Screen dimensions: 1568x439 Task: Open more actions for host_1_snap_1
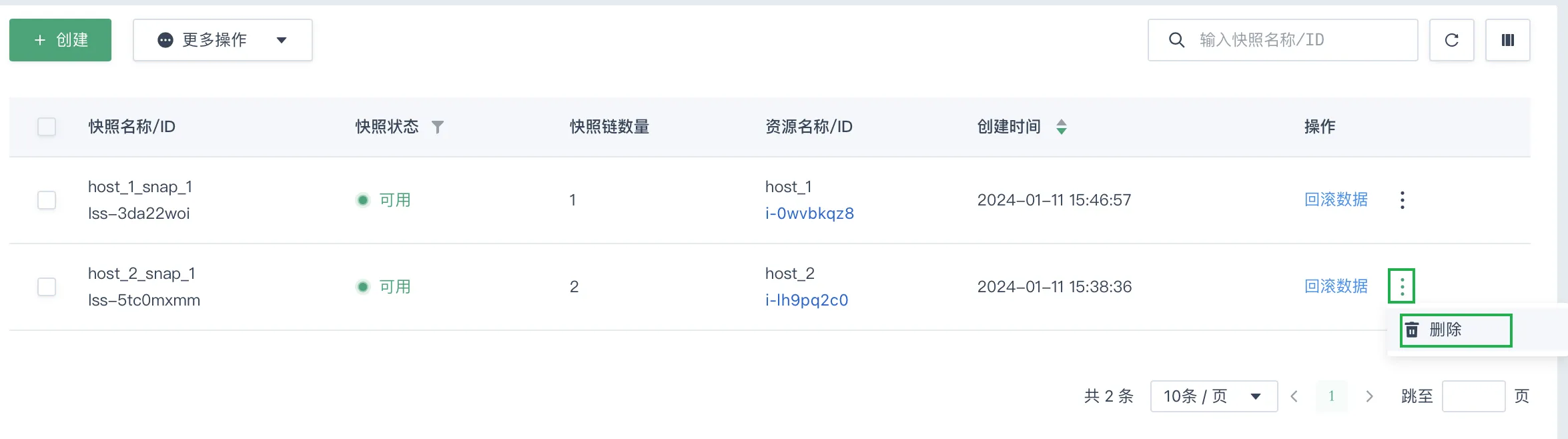1402,200
